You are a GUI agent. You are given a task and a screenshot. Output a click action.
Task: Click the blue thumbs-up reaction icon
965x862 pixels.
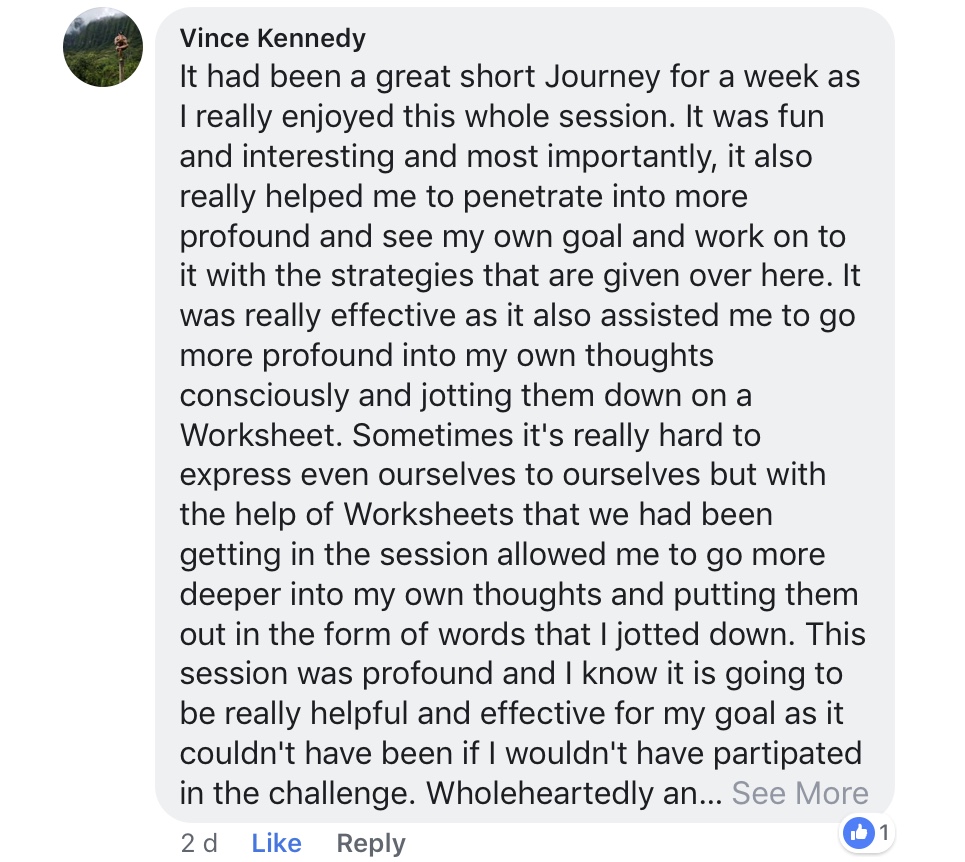[x=859, y=833]
